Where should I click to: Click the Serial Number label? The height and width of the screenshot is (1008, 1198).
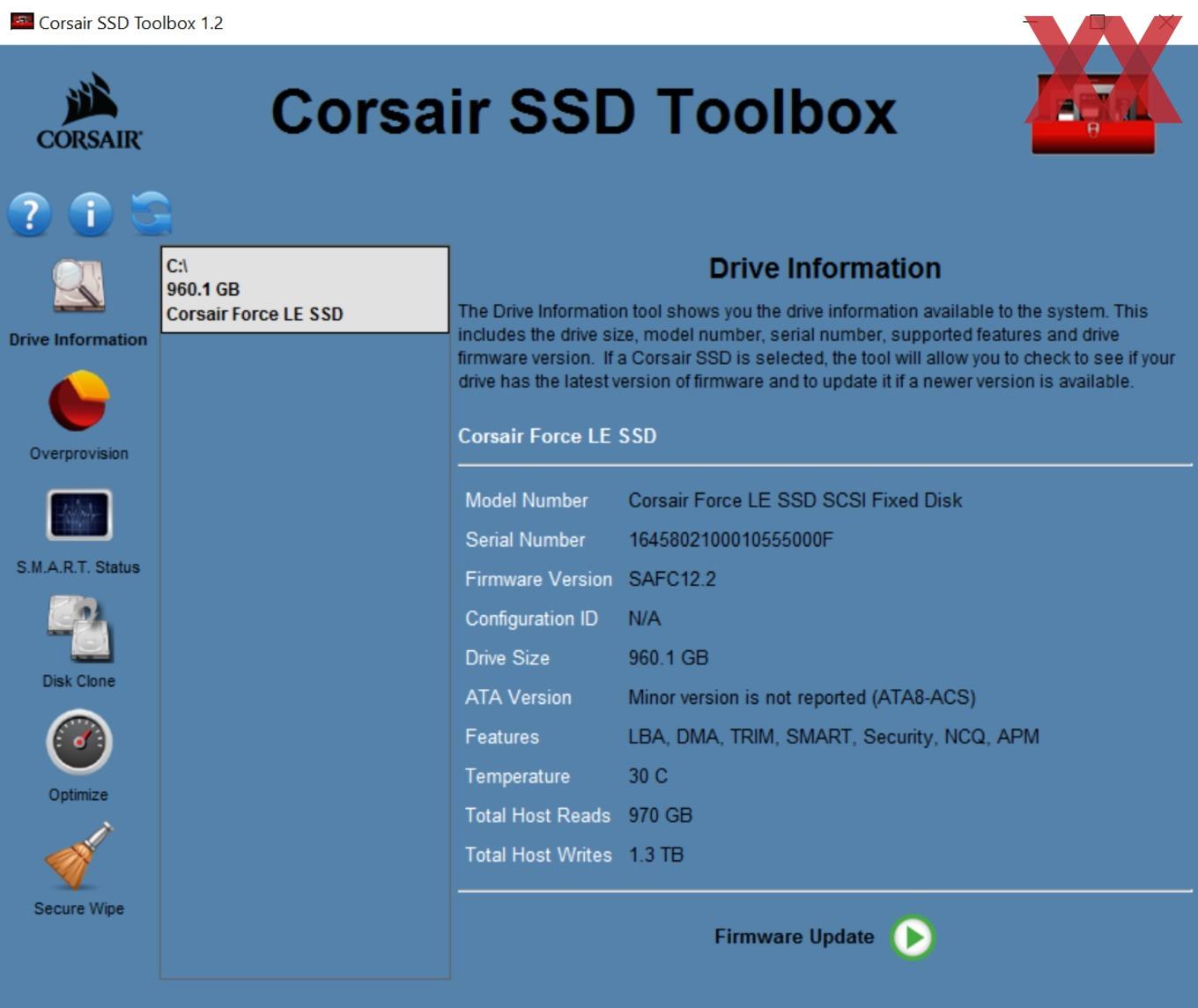click(525, 540)
